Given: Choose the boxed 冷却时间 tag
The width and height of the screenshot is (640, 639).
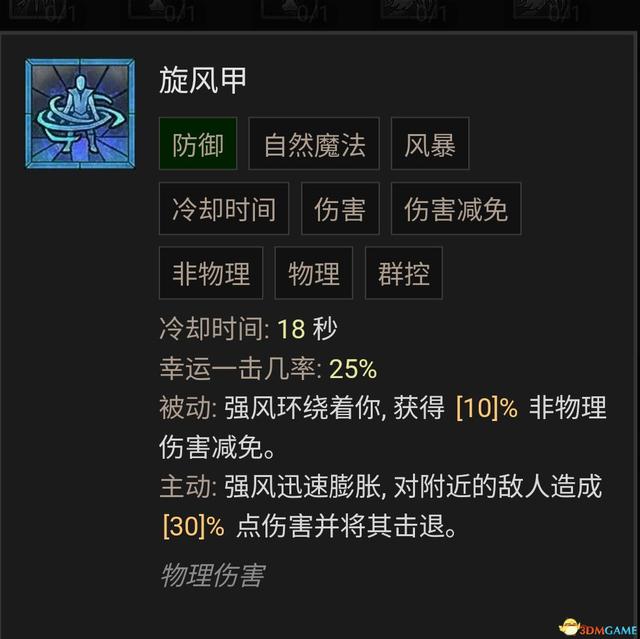Looking at the screenshot, I should click(x=224, y=209).
